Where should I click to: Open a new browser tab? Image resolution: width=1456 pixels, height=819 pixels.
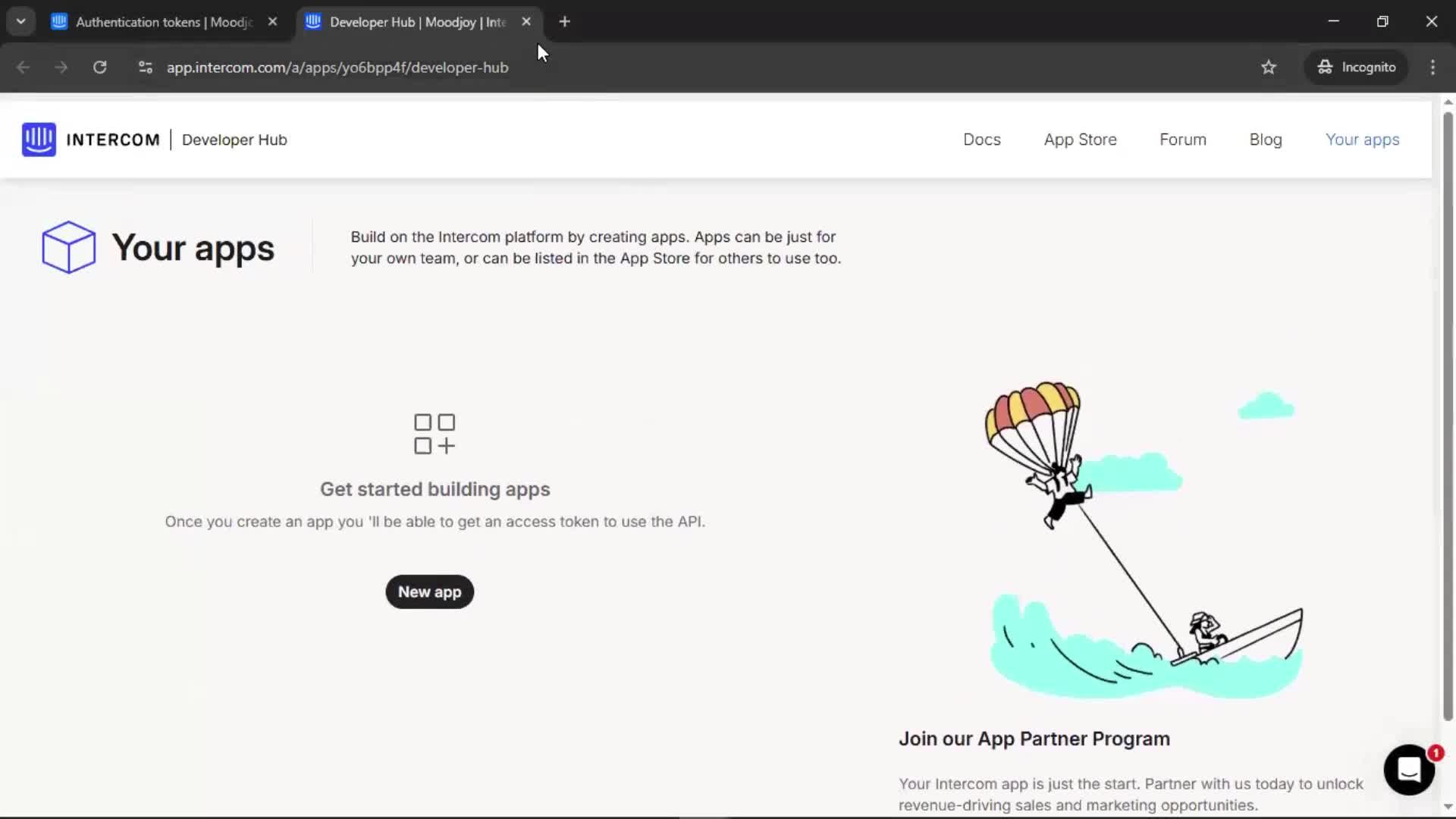564,21
